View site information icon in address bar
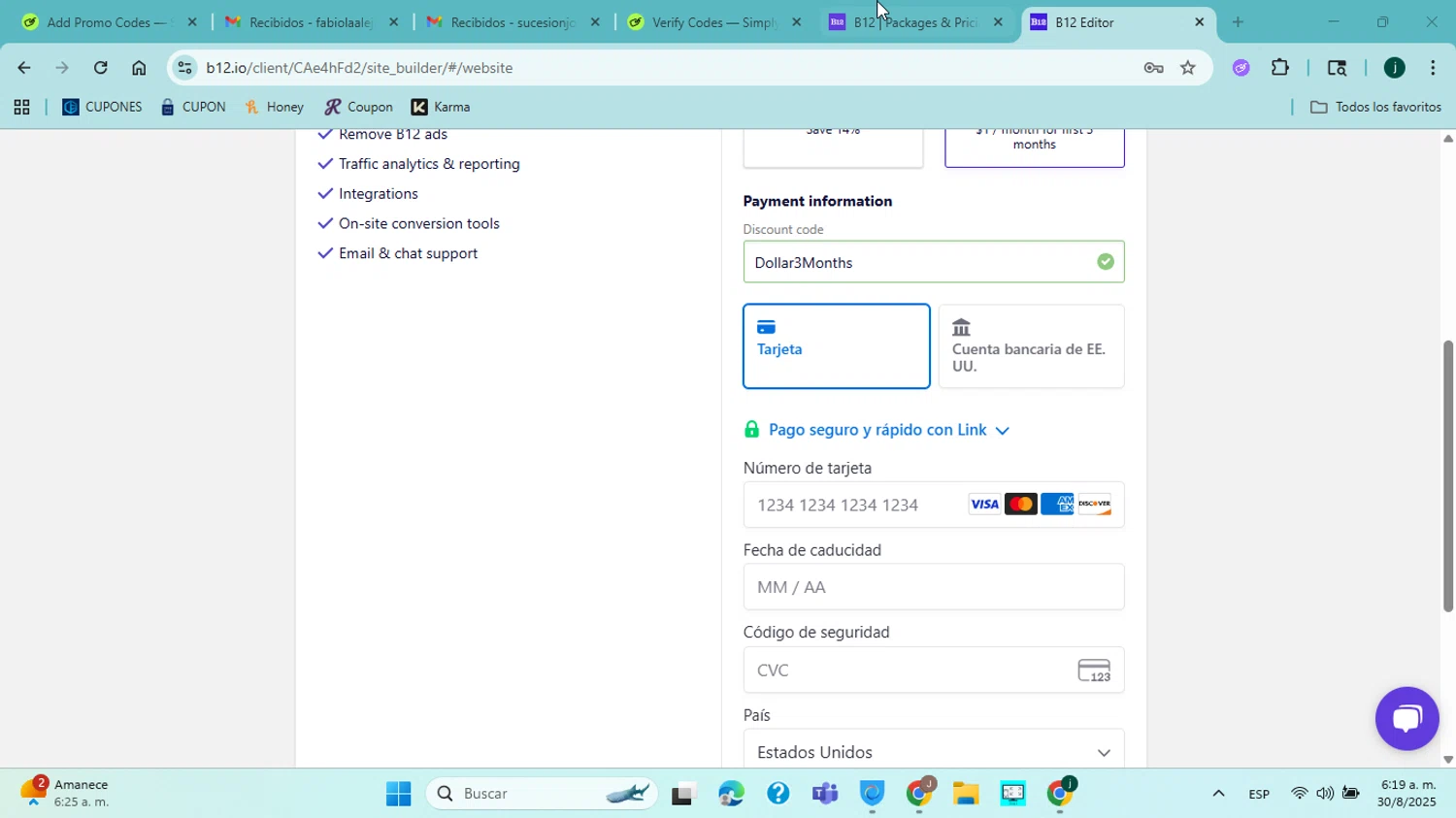 [x=184, y=67]
